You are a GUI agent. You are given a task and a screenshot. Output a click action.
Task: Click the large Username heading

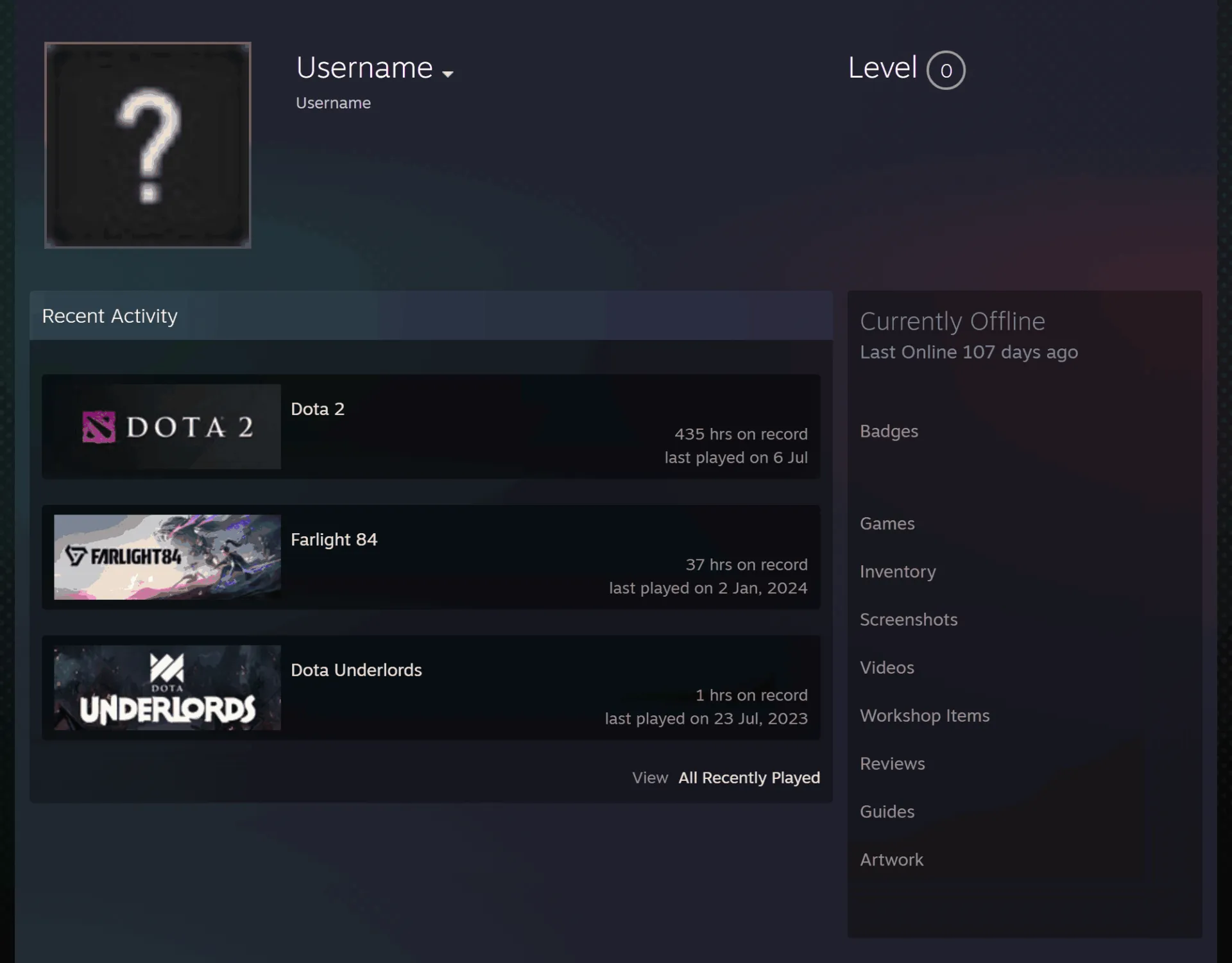coord(364,68)
